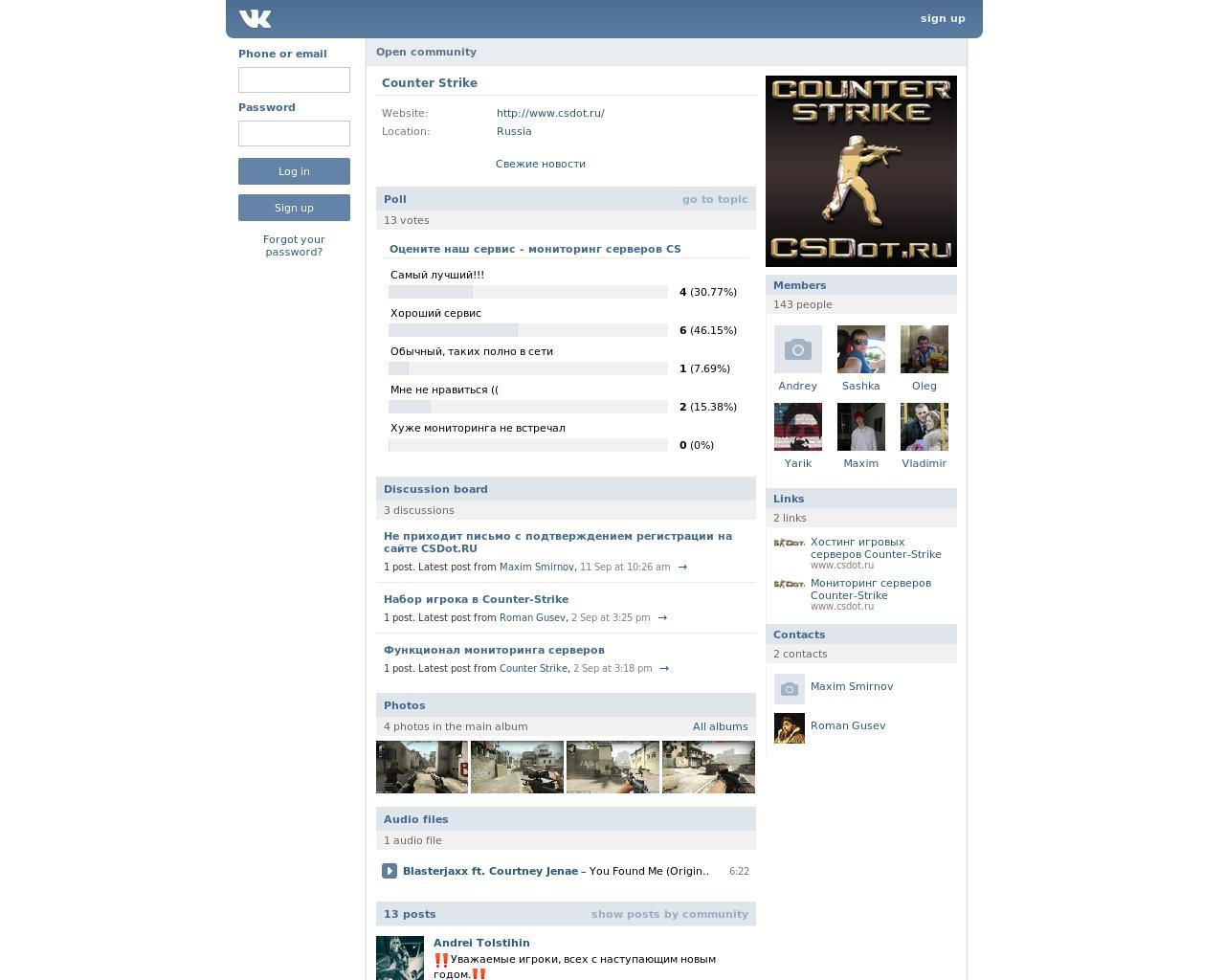This screenshot has width=1225, height=980.
Task: Open Roman Gusev's contact avatar
Action: click(790, 728)
